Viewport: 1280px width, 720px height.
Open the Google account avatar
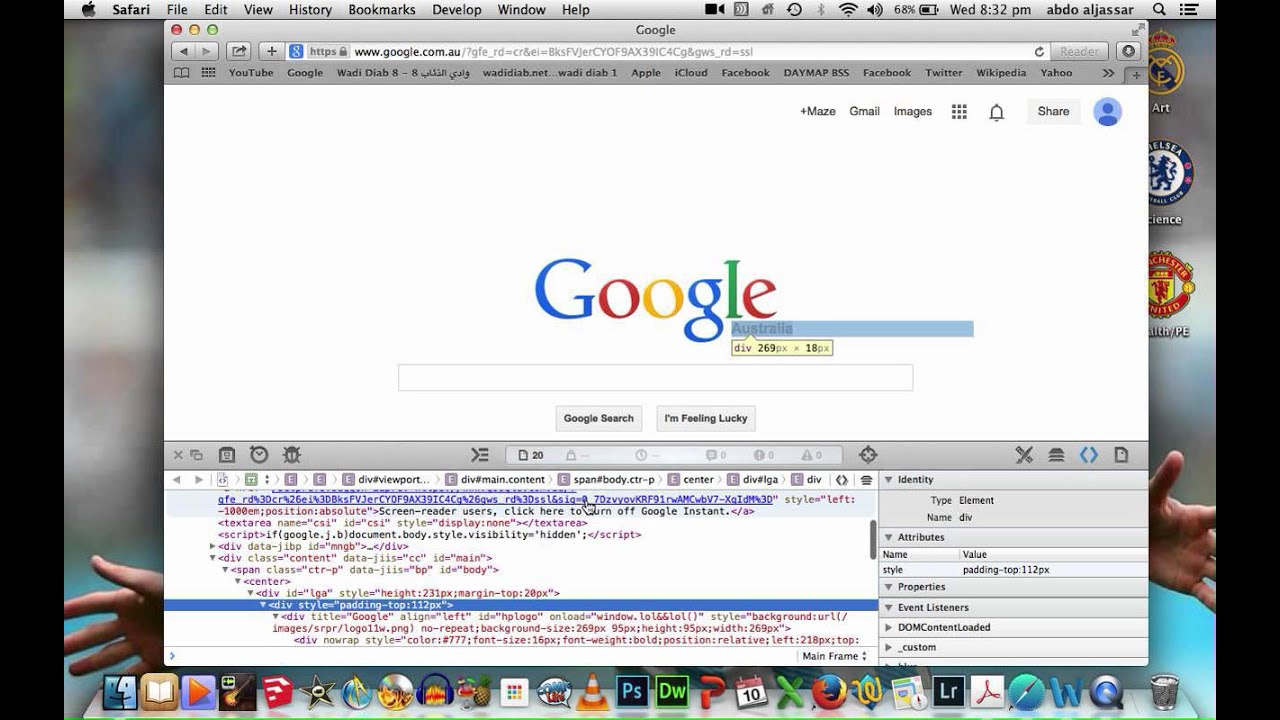click(x=1107, y=112)
